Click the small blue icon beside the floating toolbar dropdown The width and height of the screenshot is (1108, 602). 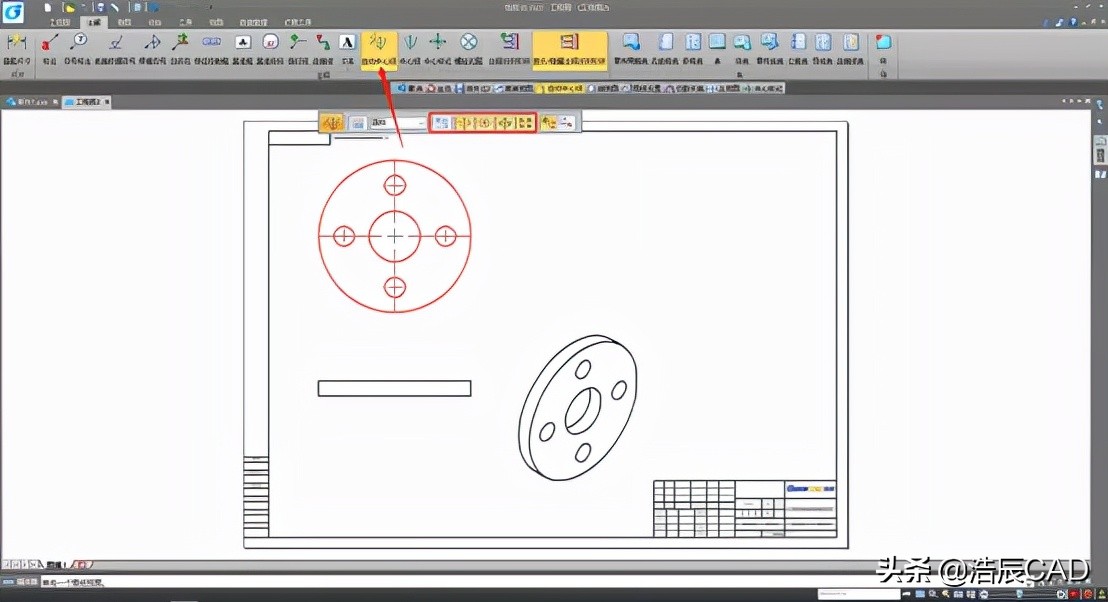tap(358, 123)
